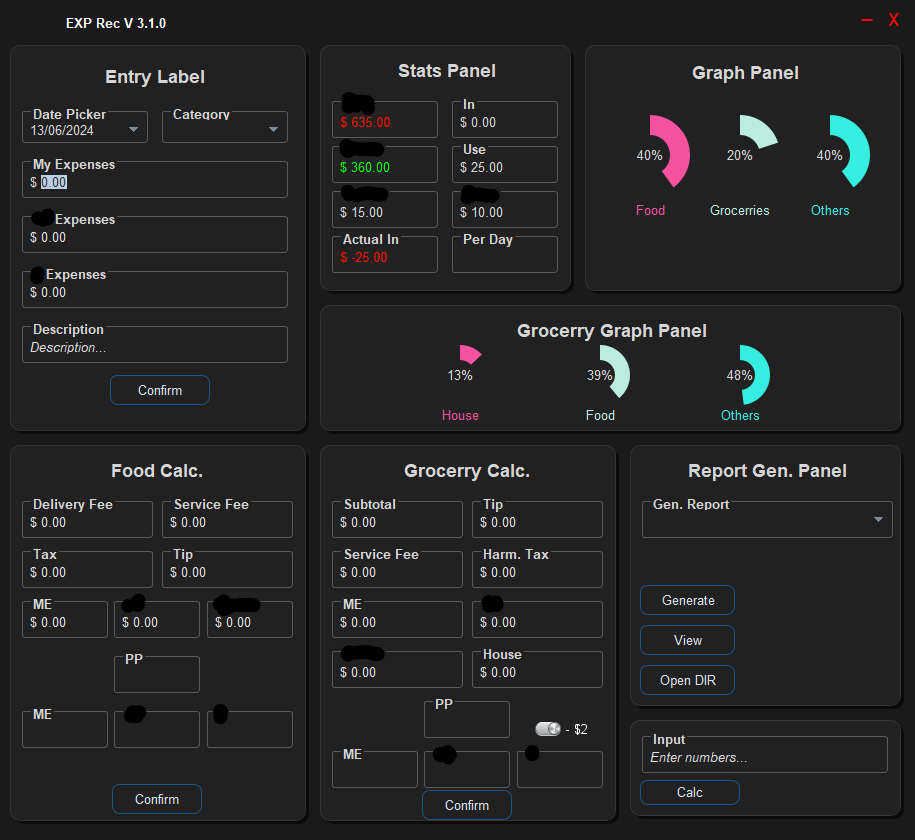The height and width of the screenshot is (840, 915).
Task: Confirm the Food Calc values
Action: pyautogui.click(x=156, y=799)
